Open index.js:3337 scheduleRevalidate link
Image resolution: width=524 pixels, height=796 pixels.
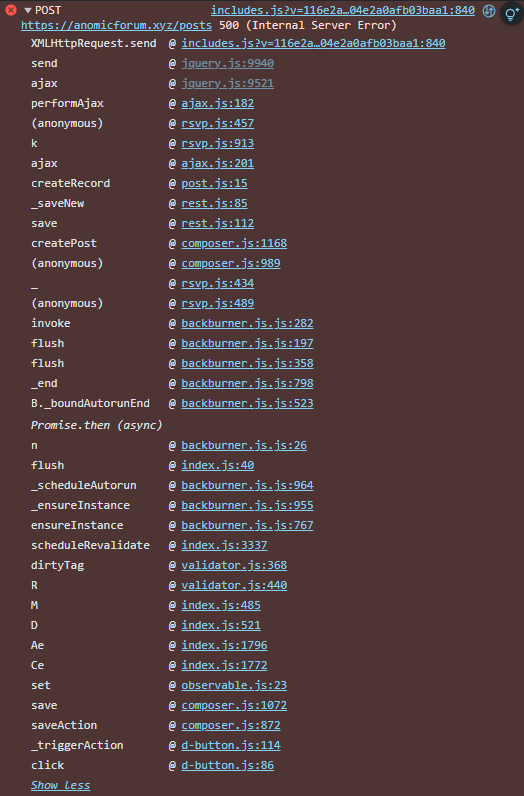click(224, 545)
